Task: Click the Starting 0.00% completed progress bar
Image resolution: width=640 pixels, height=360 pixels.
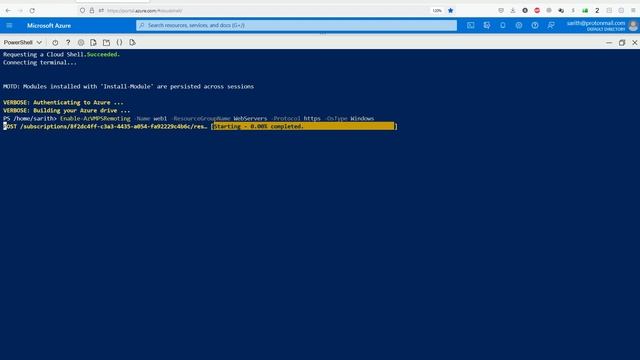Action: (x=304, y=127)
